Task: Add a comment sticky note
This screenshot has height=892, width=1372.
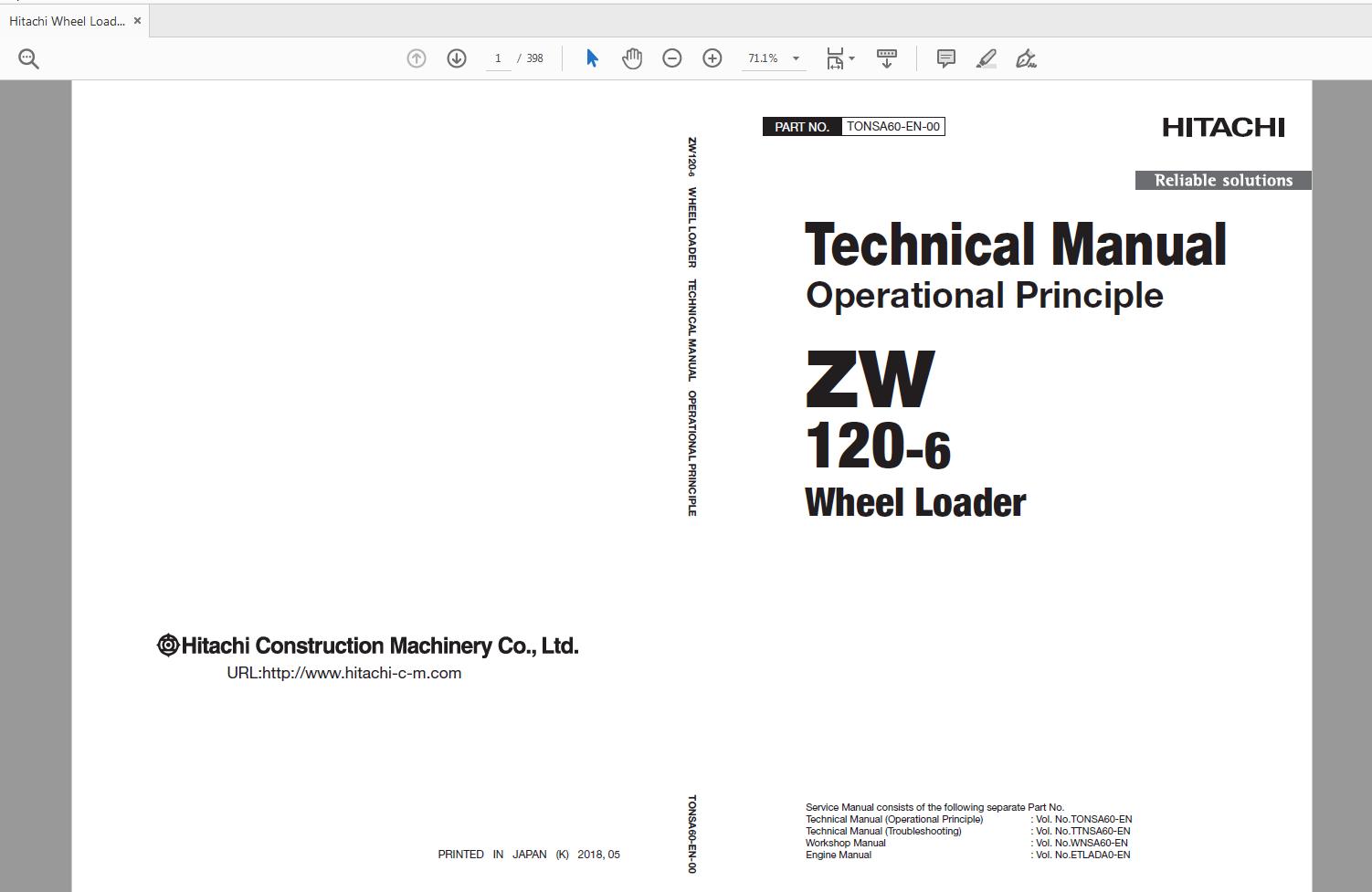Action: (946, 58)
